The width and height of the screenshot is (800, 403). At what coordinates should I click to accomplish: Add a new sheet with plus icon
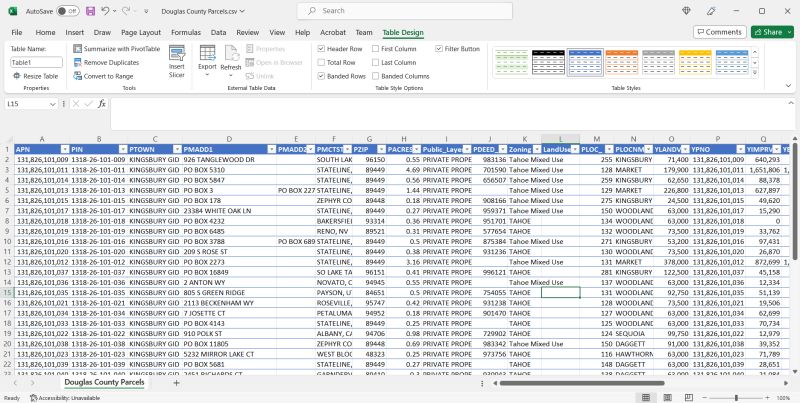point(176,383)
